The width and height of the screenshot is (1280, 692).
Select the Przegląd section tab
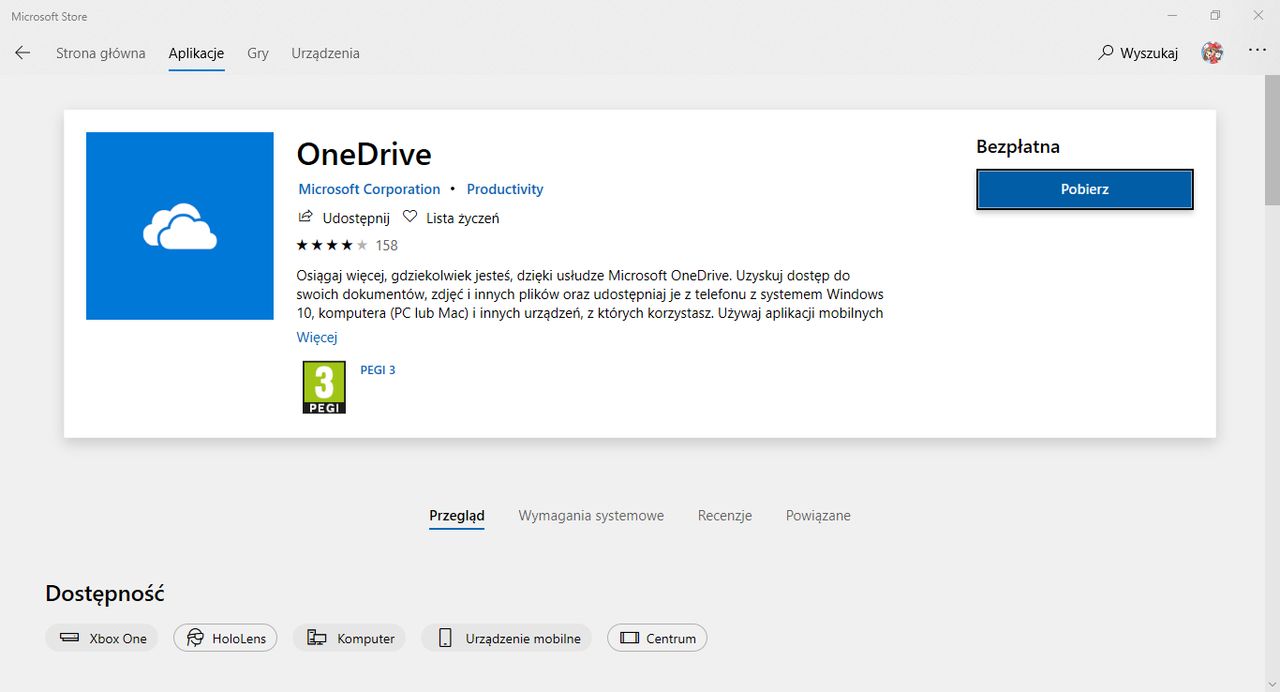point(457,516)
